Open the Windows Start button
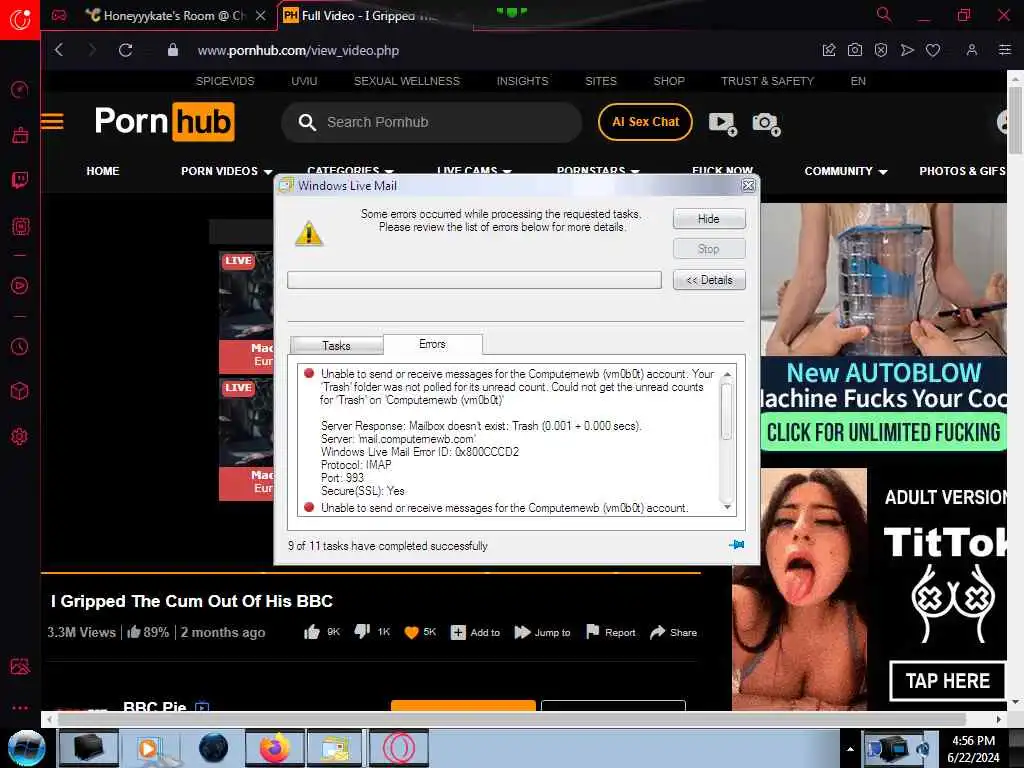Image resolution: width=1024 pixels, height=768 pixels. [x=26, y=748]
